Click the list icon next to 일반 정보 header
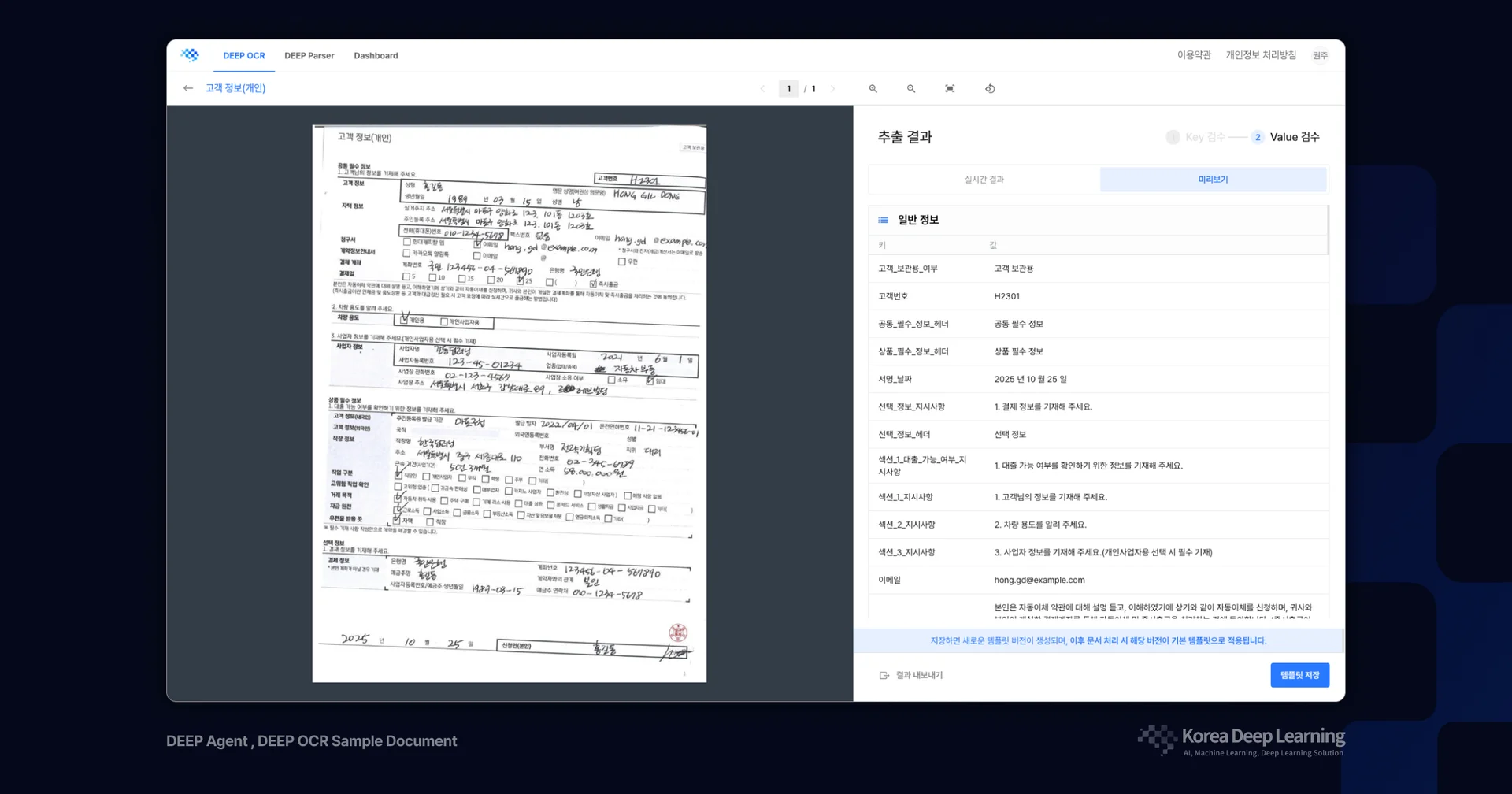Screen dimensions: 1512x794 pos(882,220)
